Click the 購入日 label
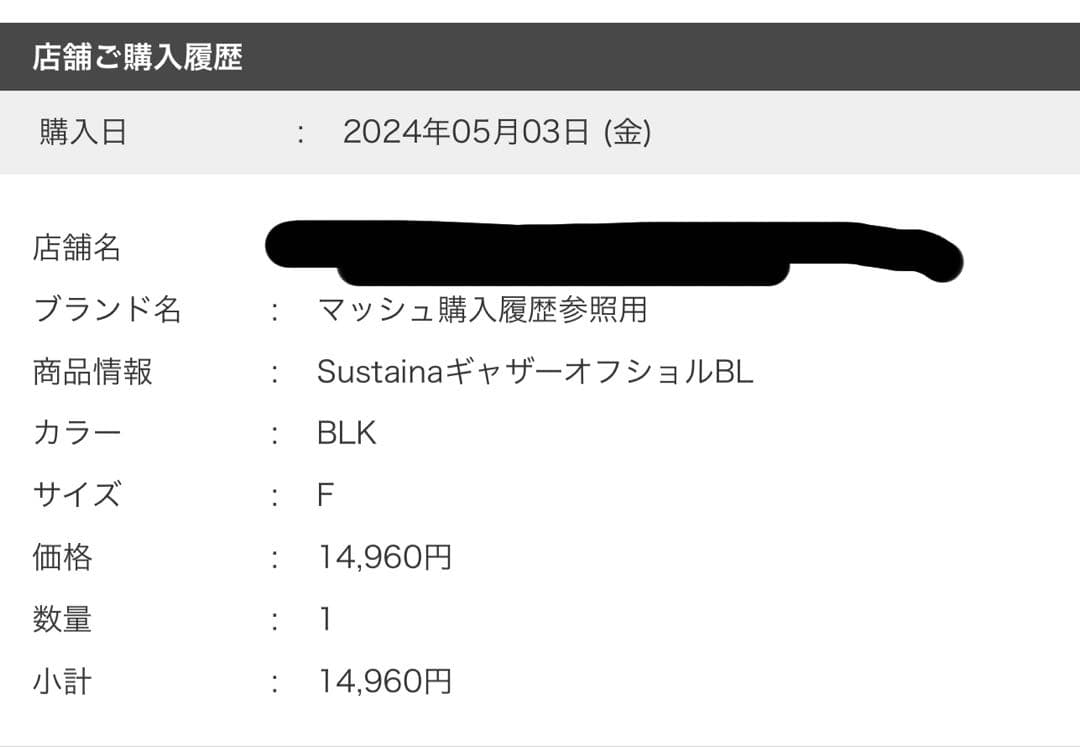 click(83, 131)
